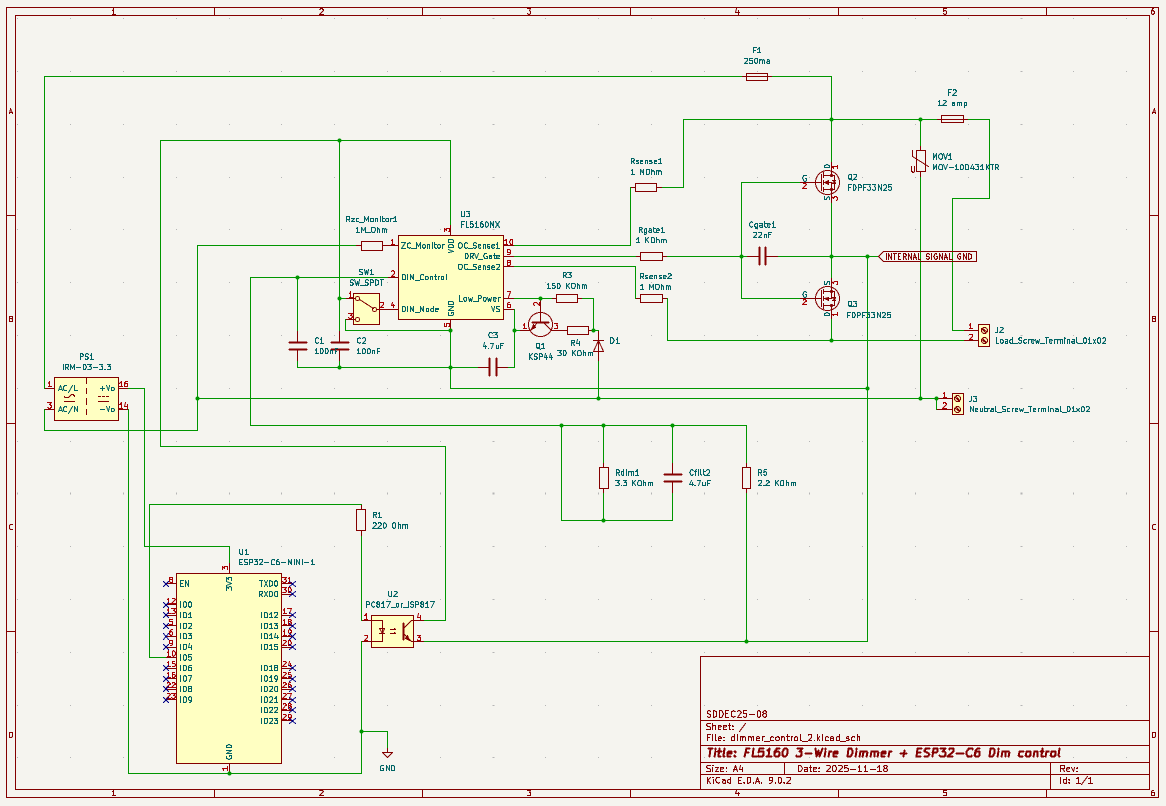Click the F1 250mA fuse symbol
Screen dimensions: 1166x806
coord(756,77)
